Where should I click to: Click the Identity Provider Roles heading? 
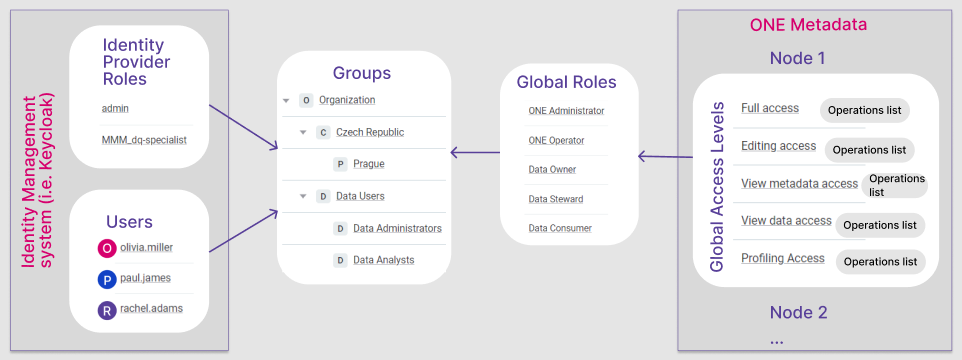(136, 62)
